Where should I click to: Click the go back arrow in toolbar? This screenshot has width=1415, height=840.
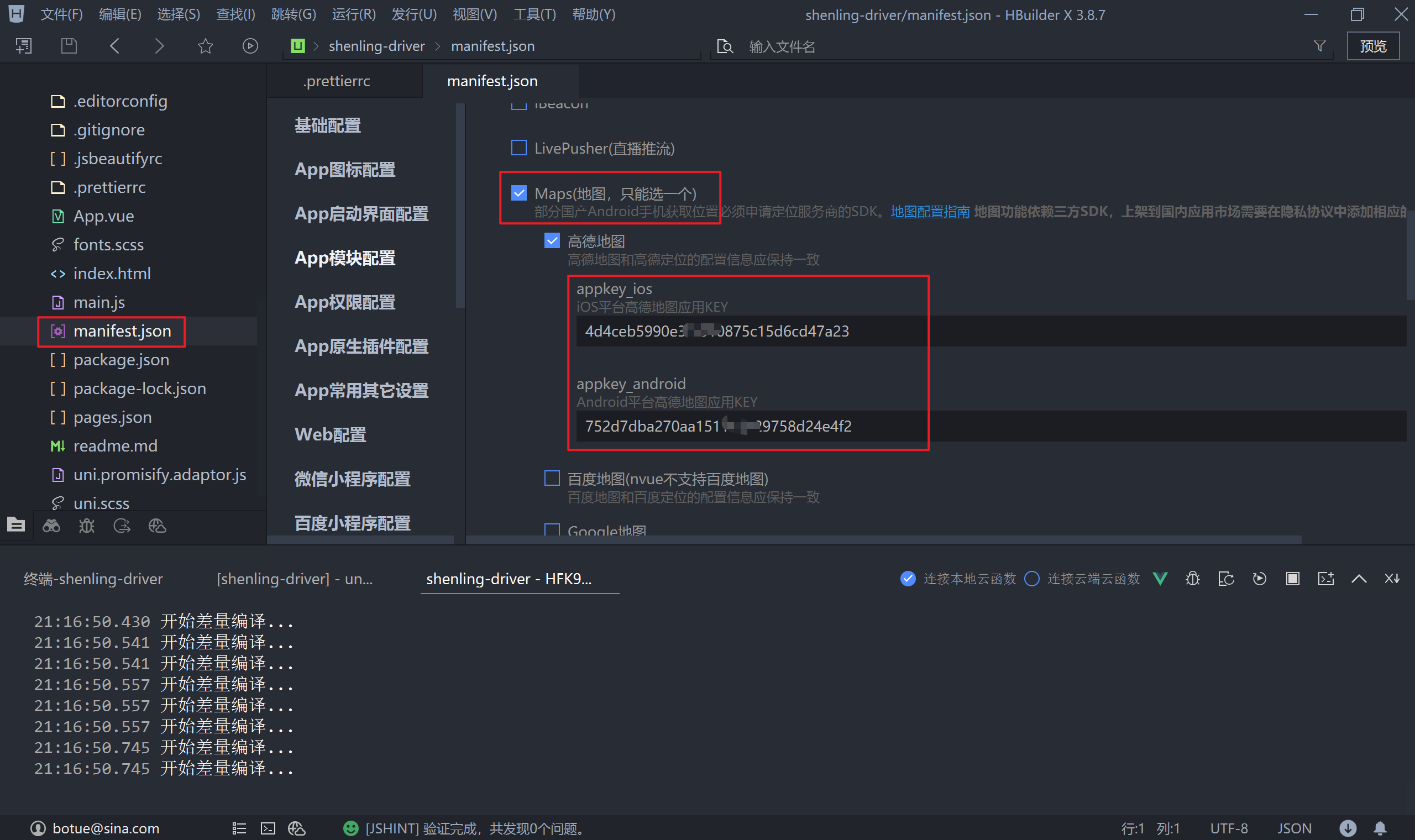(x=114, y=46)
